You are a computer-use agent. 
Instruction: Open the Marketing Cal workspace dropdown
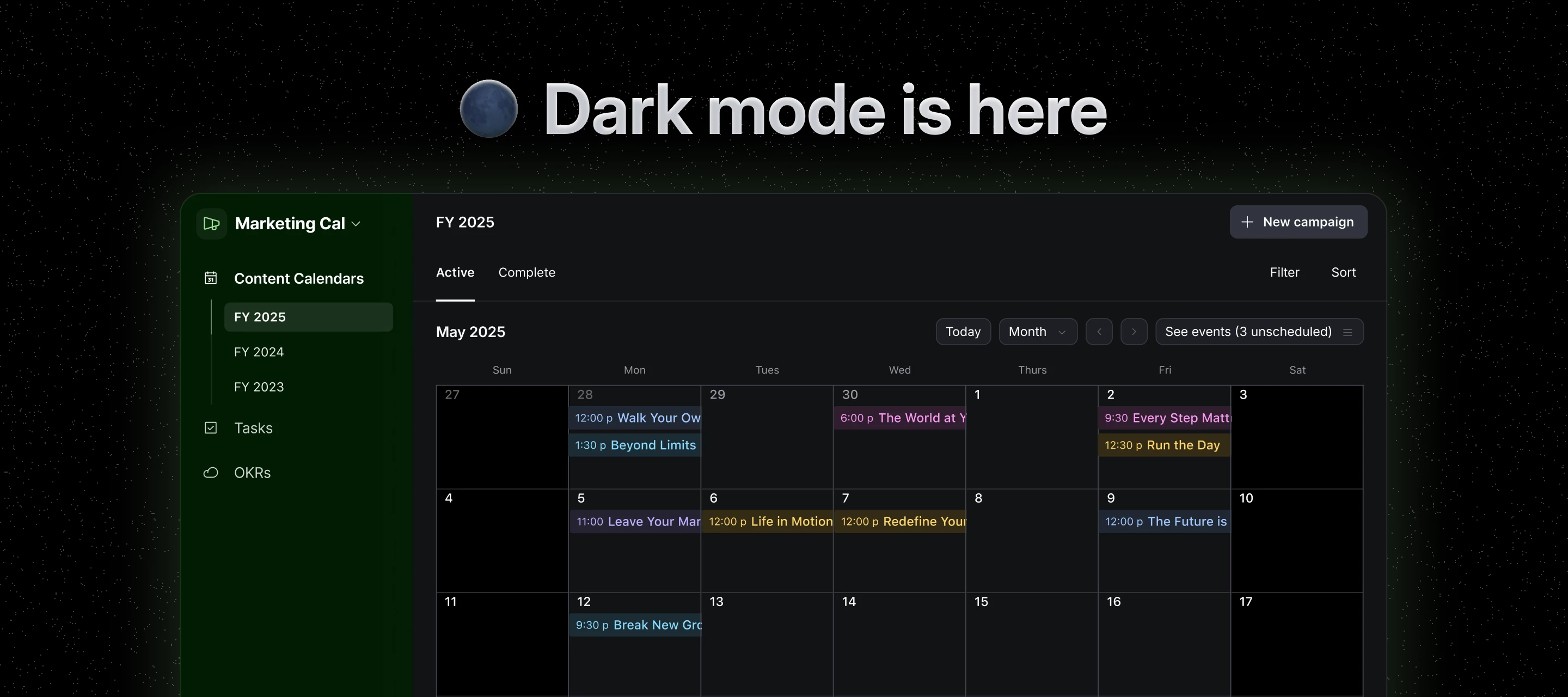tap(357, 223)
